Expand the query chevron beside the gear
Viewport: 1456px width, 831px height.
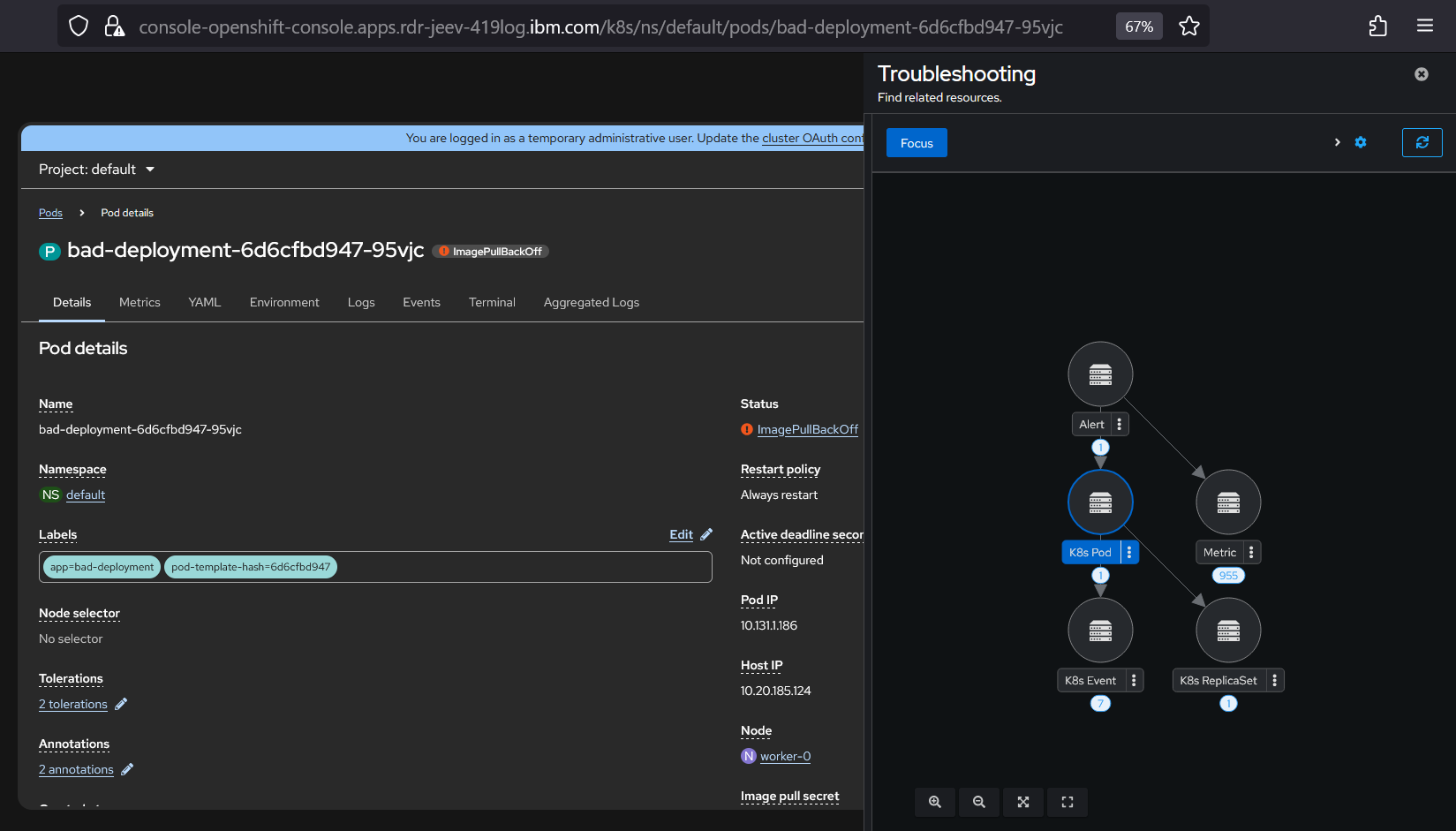(1337, 142)
